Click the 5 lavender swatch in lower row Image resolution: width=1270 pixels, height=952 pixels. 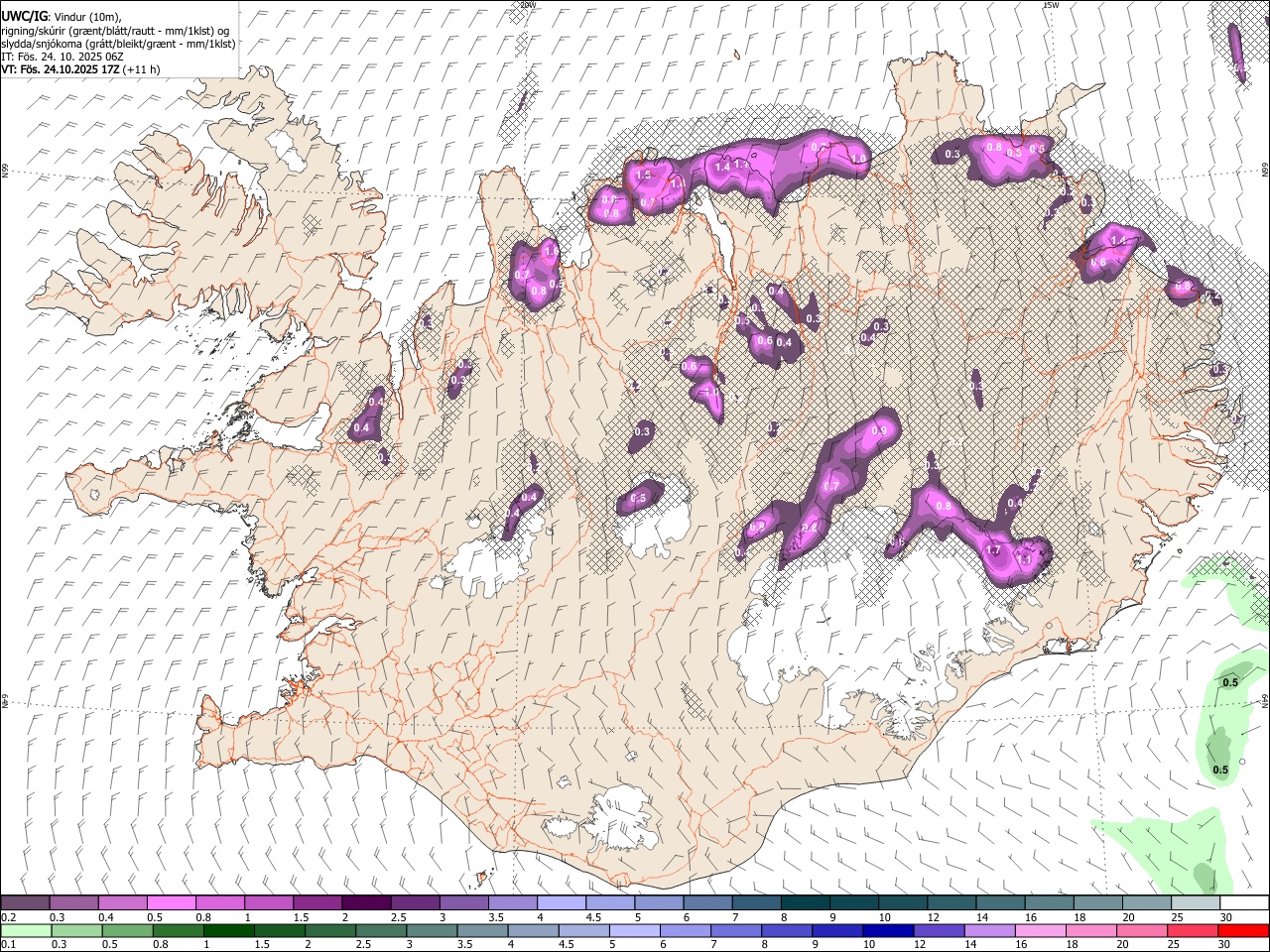point(634,930)
